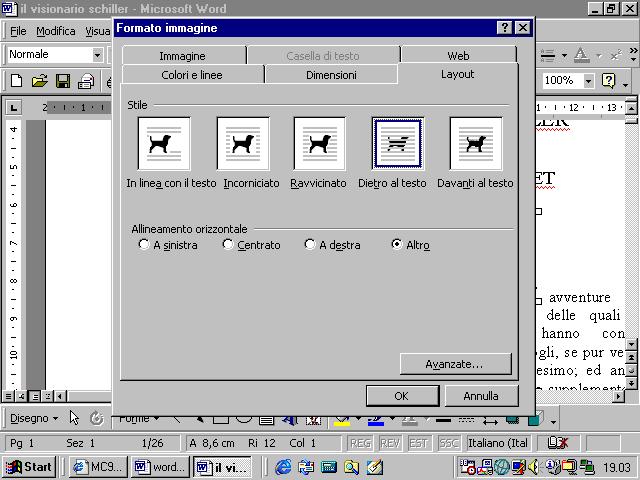640x480 pixels.
Task: Switch to the Dimensioni tab
Action: click(331, 75)
